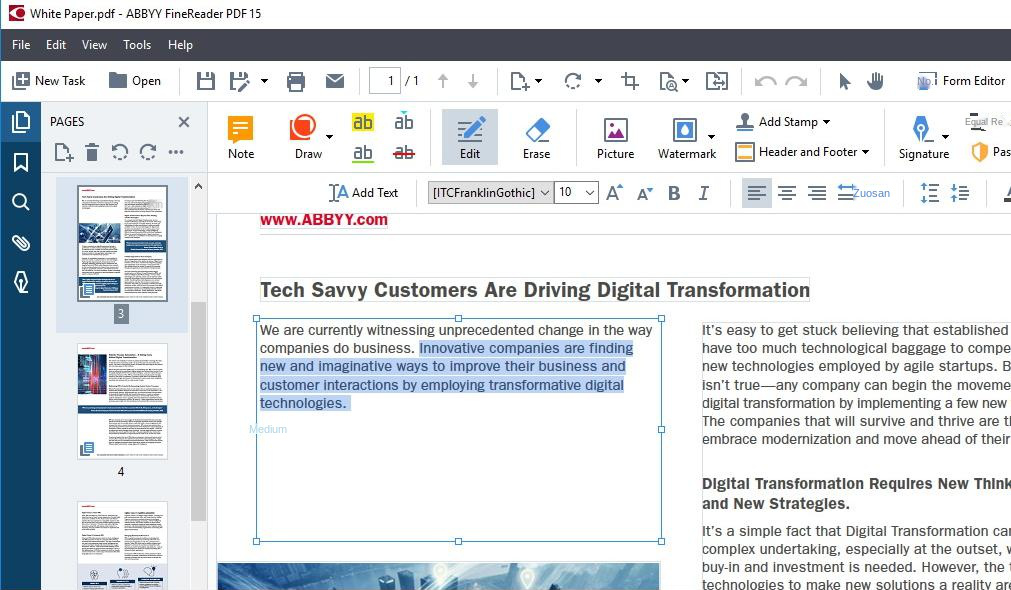Select the Signature tool

[921, 133]
